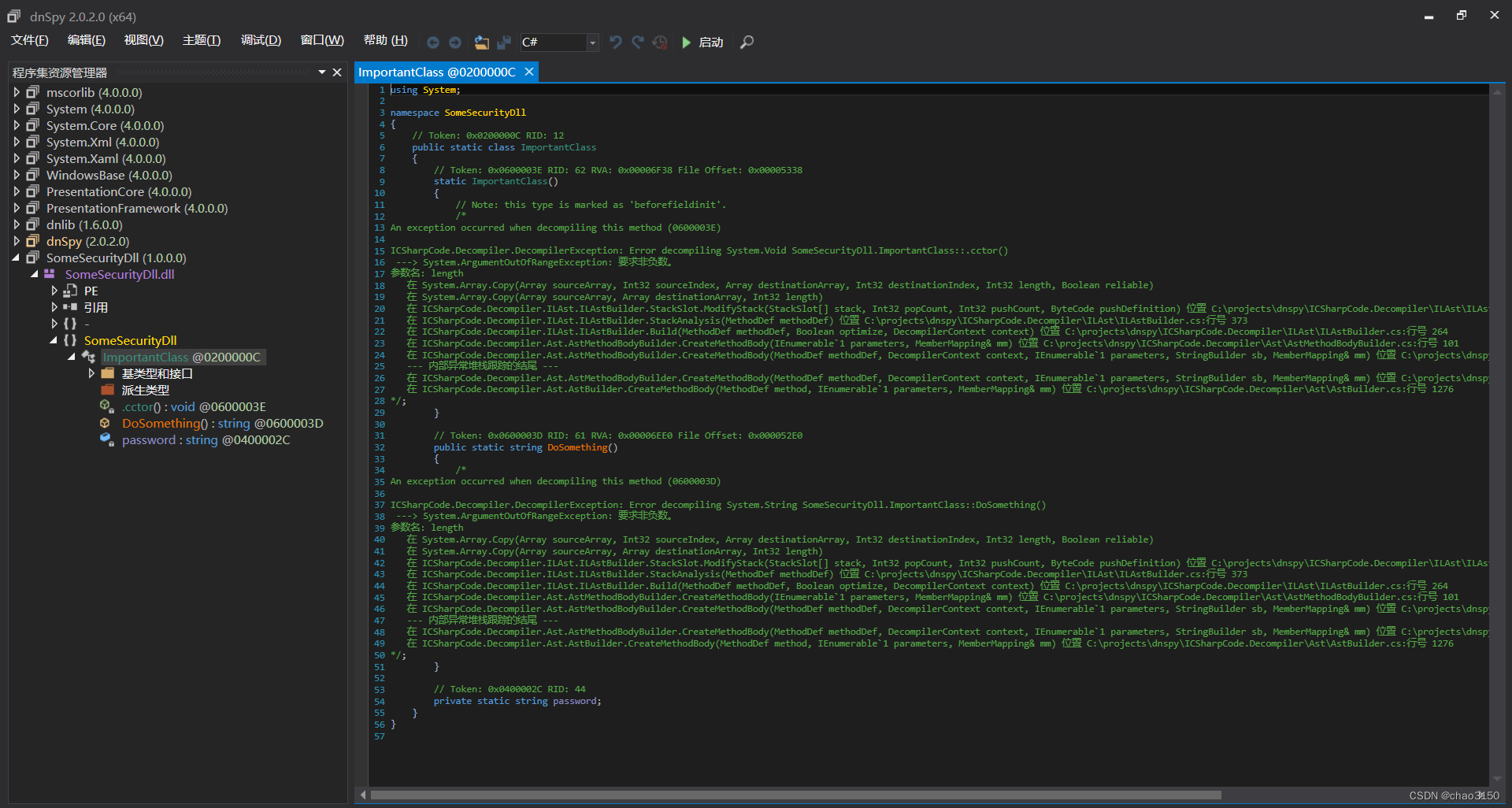
Task: Click the Undo icon
Action: pos(616,43)
